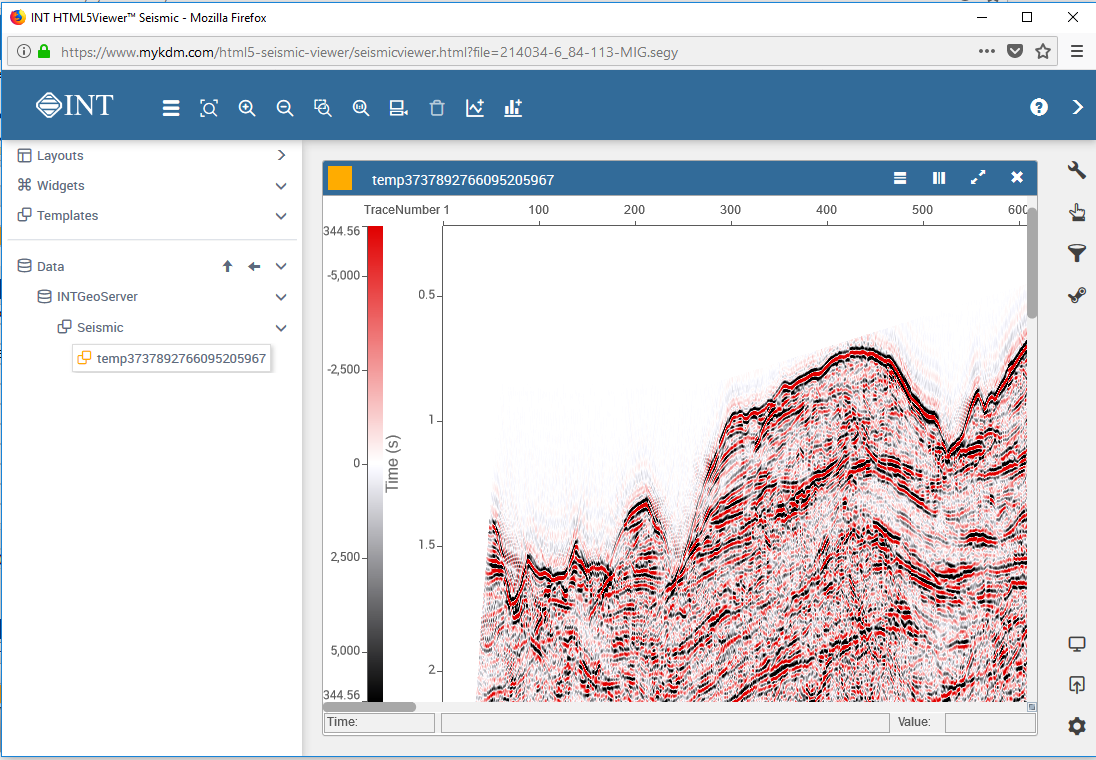Viewport: 1096px width, 760px height.
Task: Click the vertical scrollbar thumb of seismic view
Action: pyautogui.click(x=1032, y=264)
